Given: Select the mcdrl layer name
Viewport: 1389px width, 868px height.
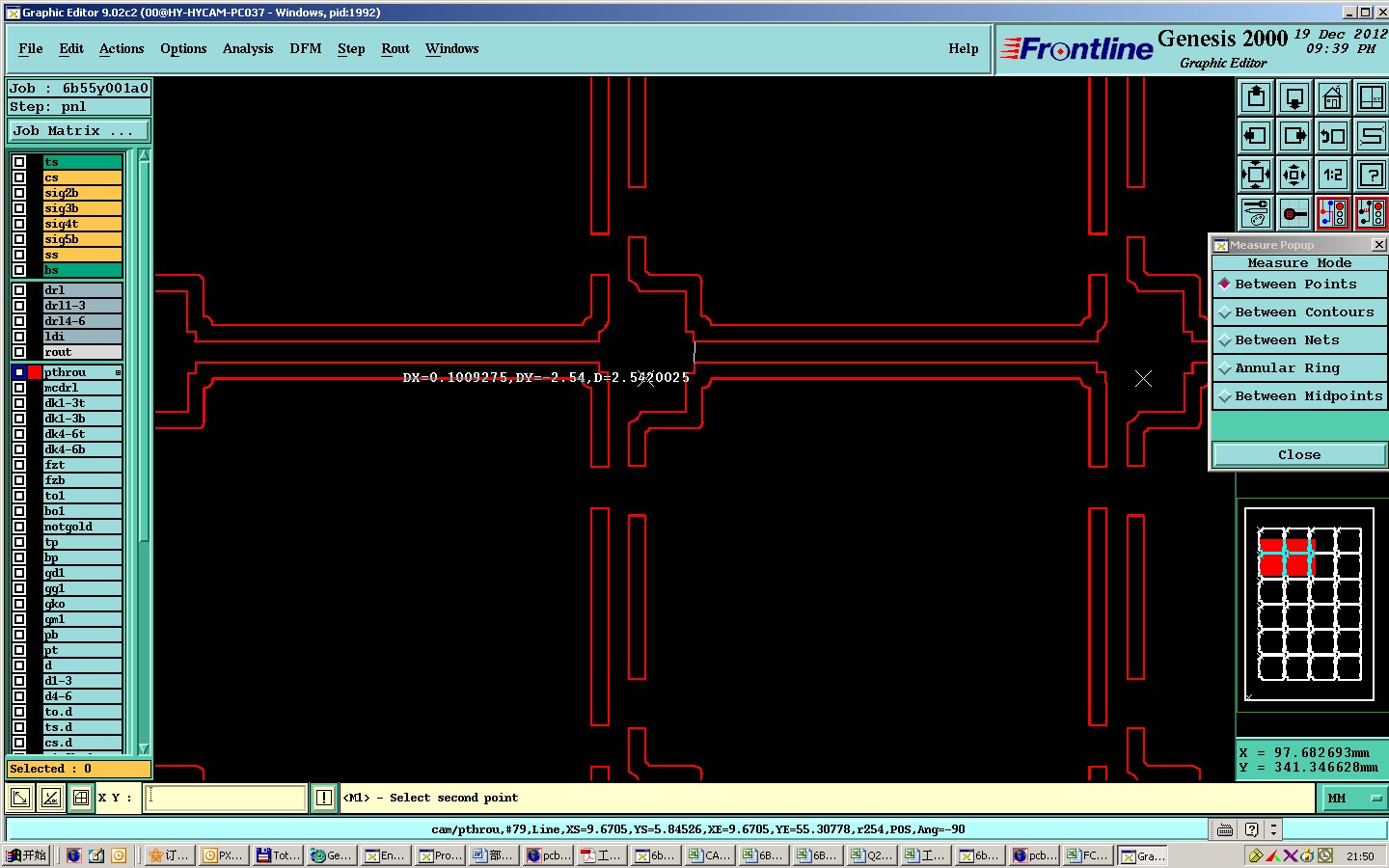Looking at the screenshot, I should [82, 388].
